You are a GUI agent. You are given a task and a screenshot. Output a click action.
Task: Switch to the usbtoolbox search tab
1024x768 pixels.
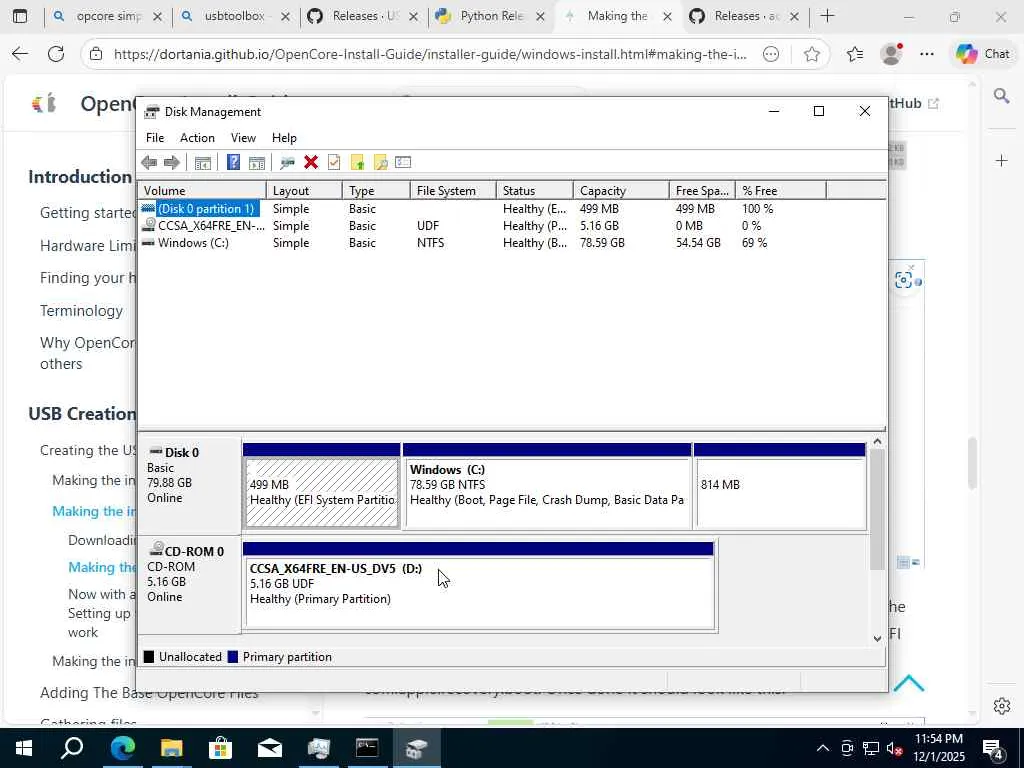(x=236, y=16)
